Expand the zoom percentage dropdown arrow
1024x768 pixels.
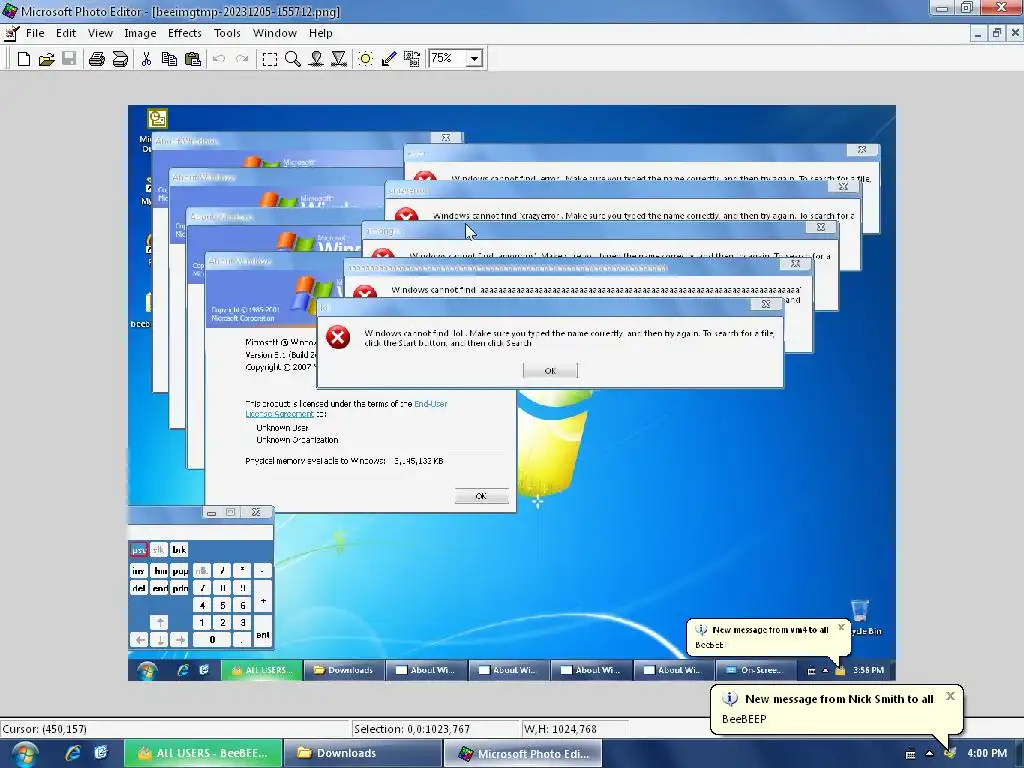point(475,59)
